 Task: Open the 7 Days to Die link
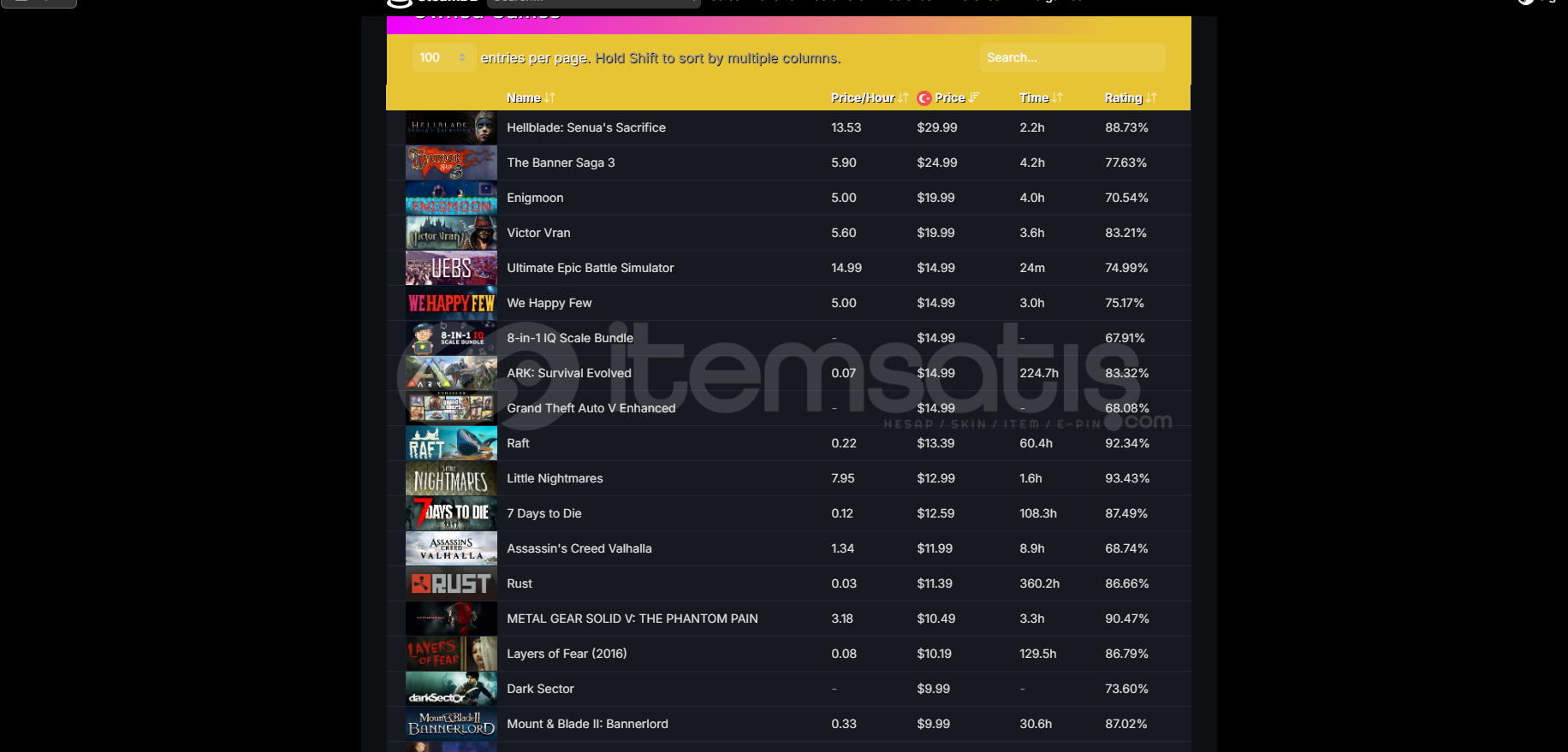(544, 513)
